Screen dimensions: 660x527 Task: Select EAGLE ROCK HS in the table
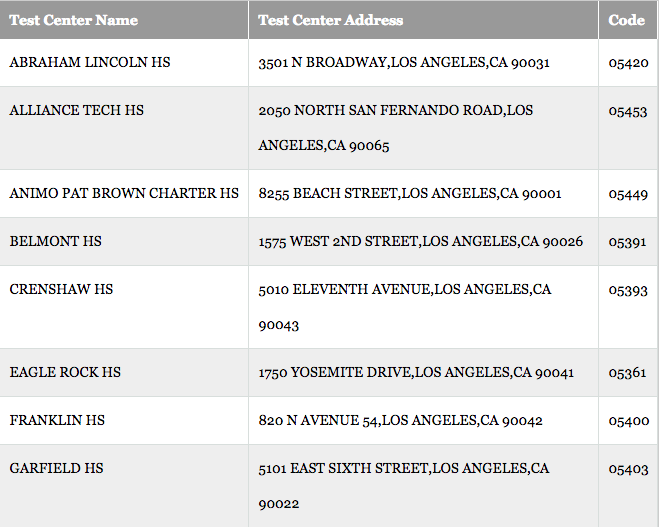point(65,372)
